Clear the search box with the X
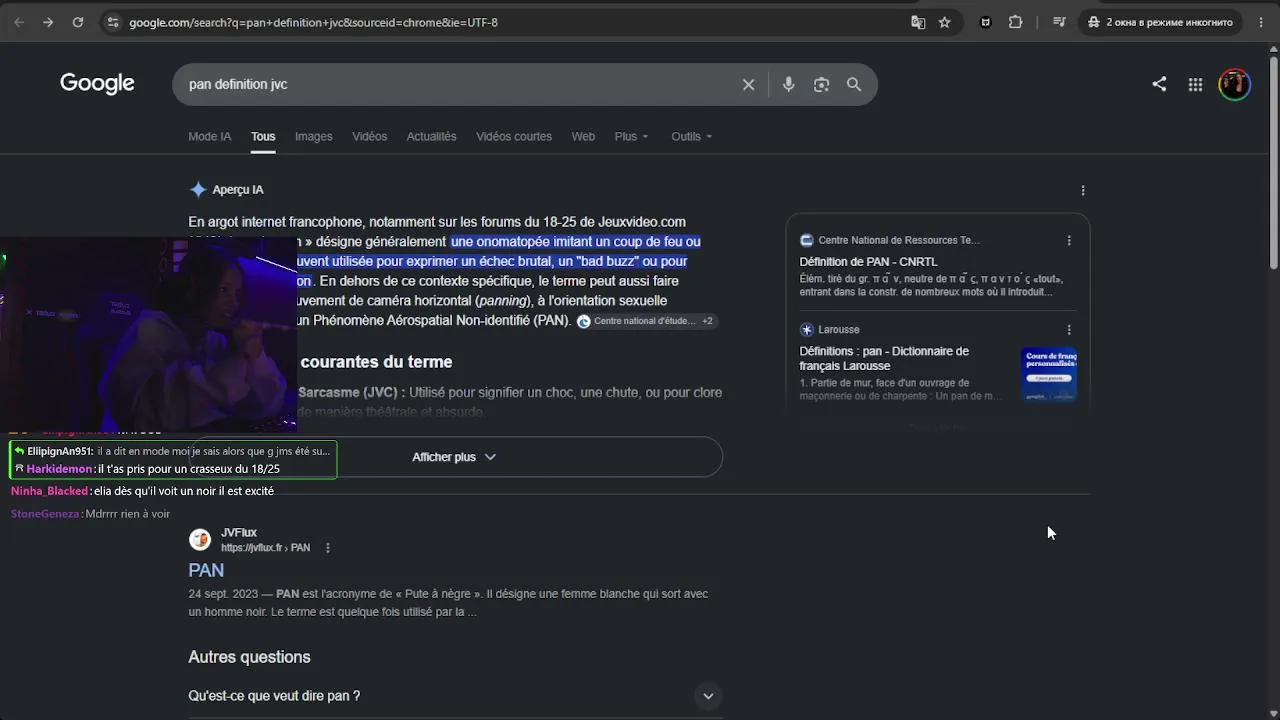The height and width of the screenshot is (720, 1280). click(748, 85)
